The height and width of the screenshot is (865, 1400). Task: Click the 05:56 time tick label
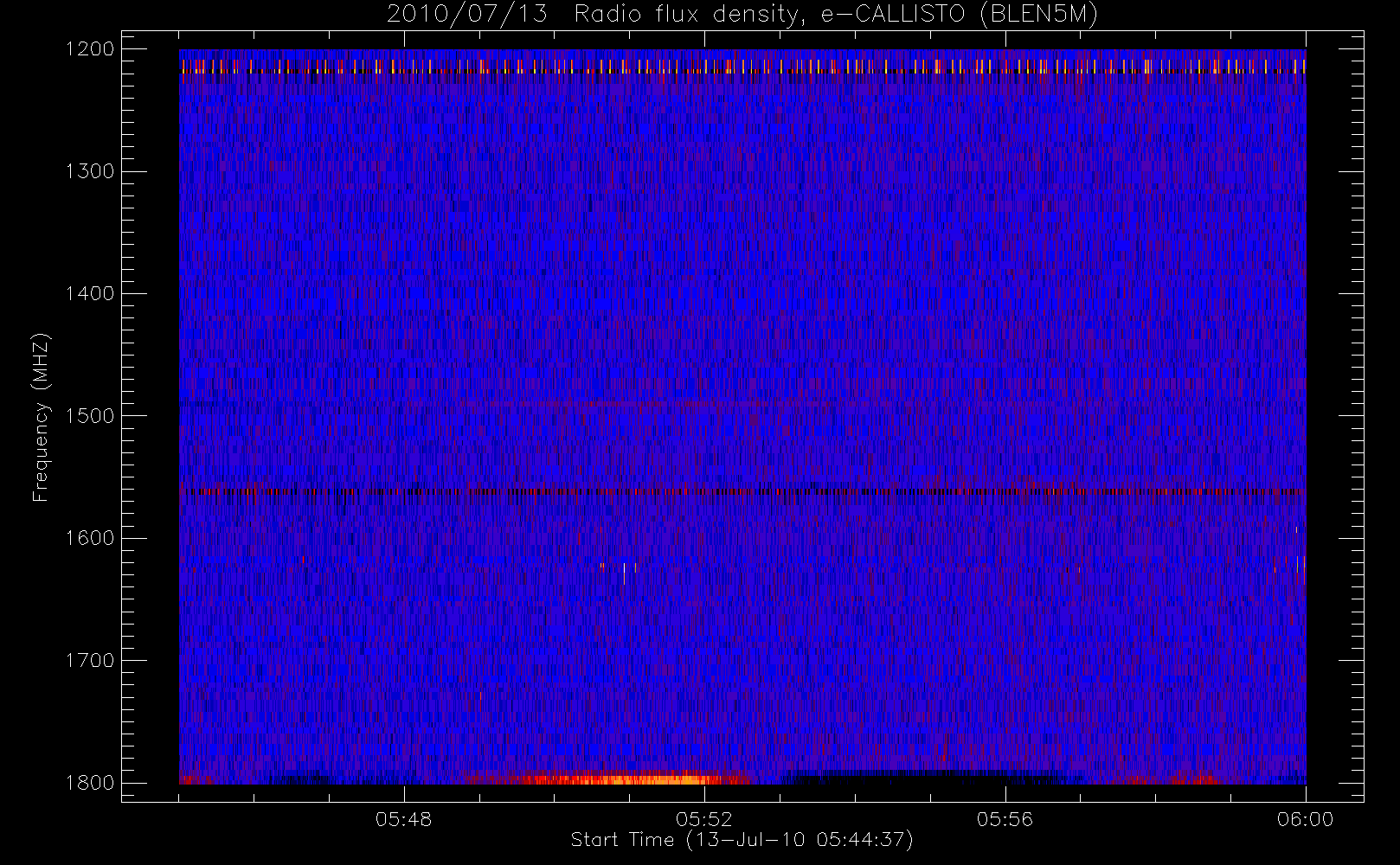tap(1005, 819)
